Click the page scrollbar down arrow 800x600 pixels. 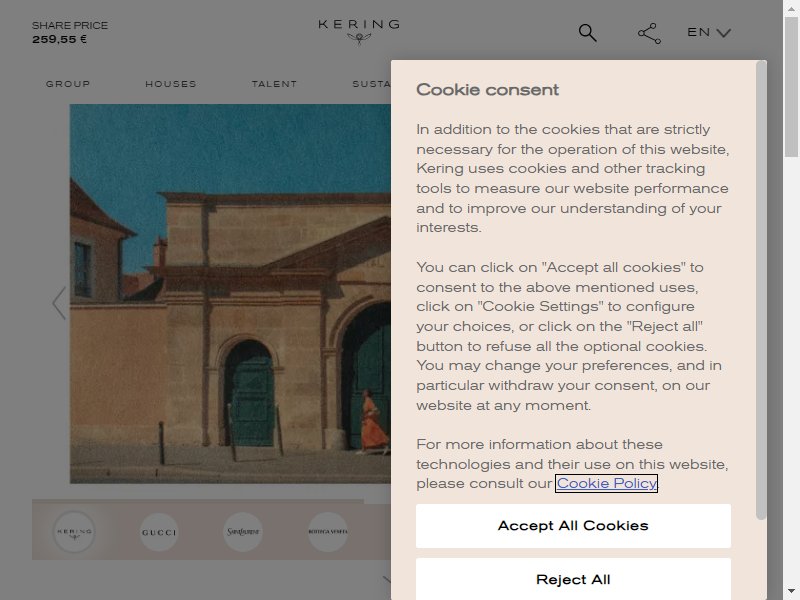click(x=791, y=592)
